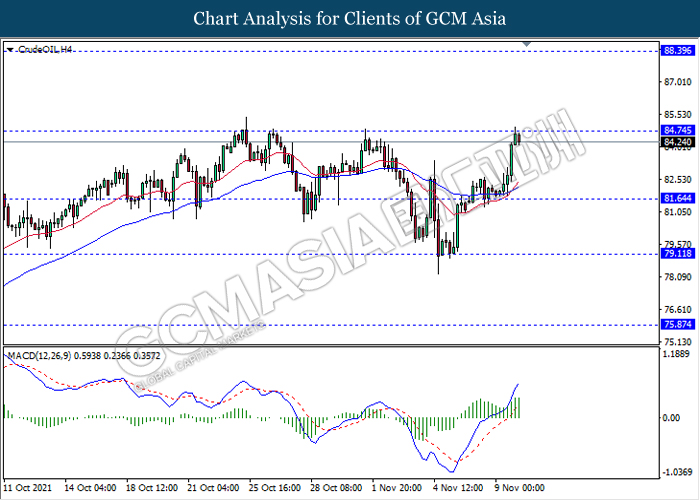Click the 11 Oct 2021 date label
Screen dimensions: 700x500
click(28, 488)
